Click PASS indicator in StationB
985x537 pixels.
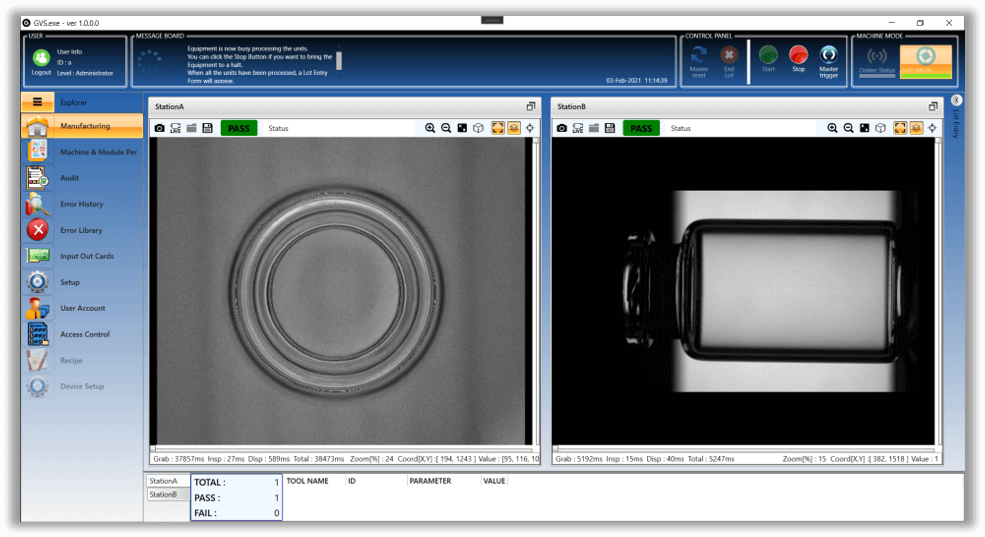tap(641, 128)
